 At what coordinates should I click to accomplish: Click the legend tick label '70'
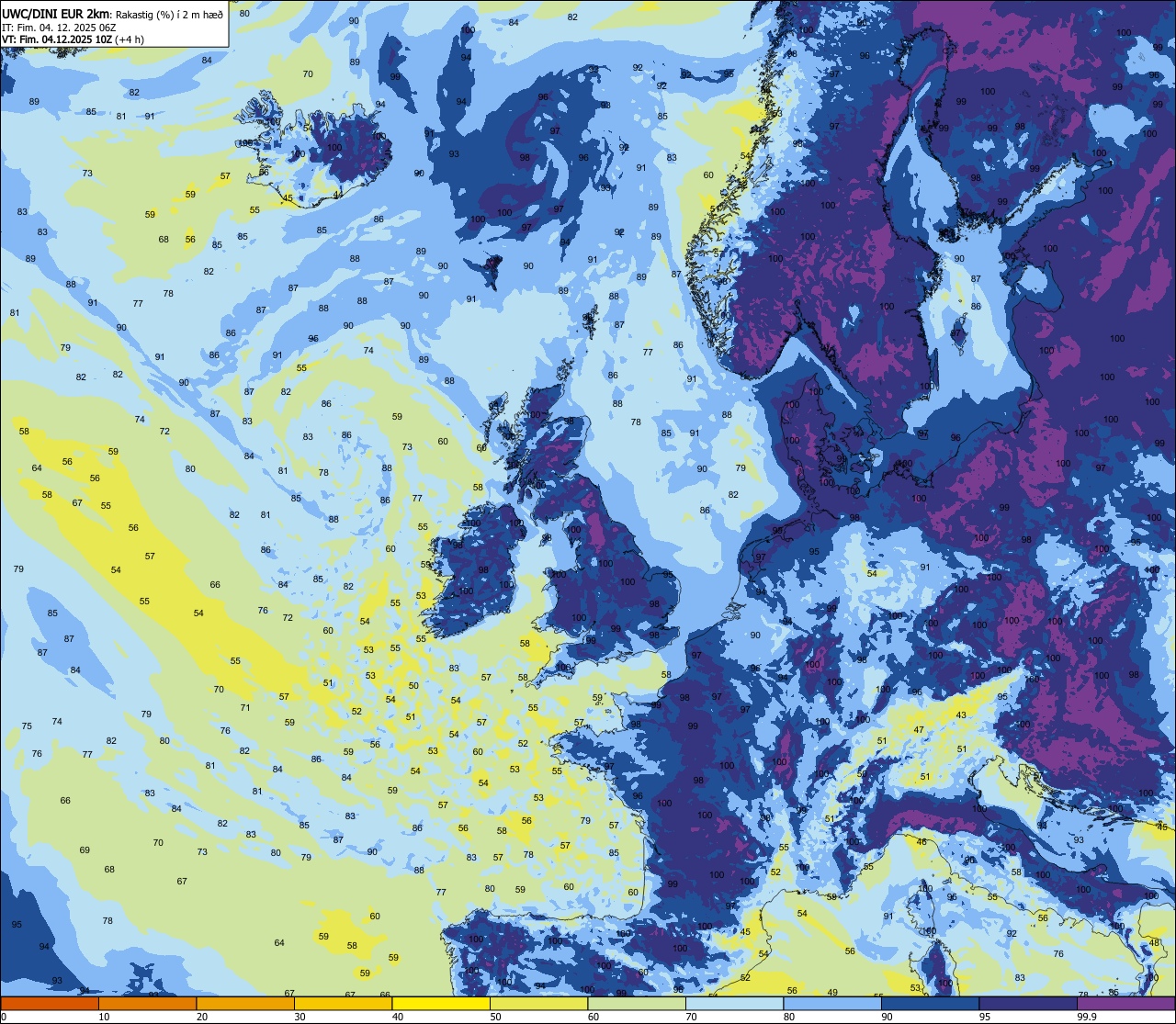pos(692,1016)
